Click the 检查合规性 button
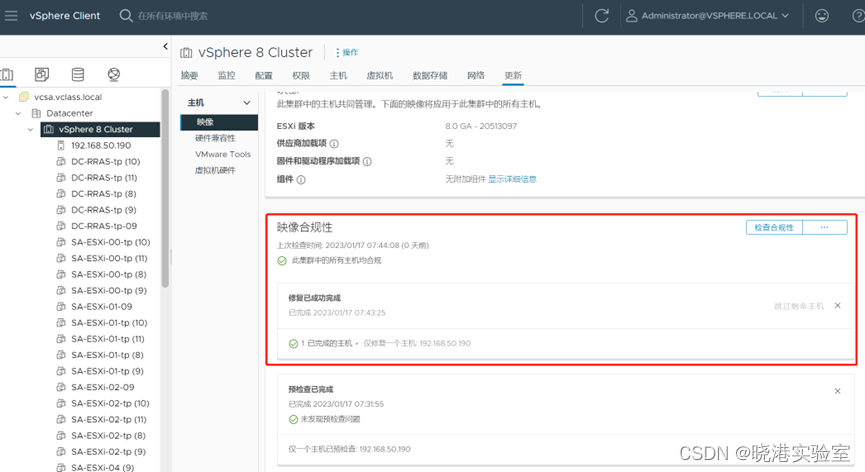This screenshot has height=472, width=865. (x=774, y=227)
